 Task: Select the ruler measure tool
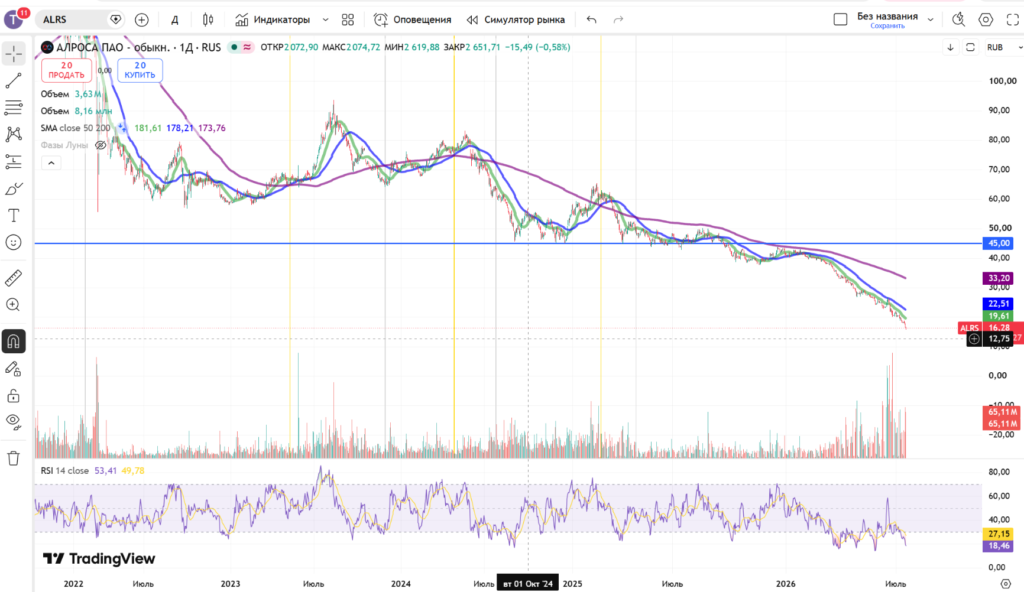tap(14, 278)
